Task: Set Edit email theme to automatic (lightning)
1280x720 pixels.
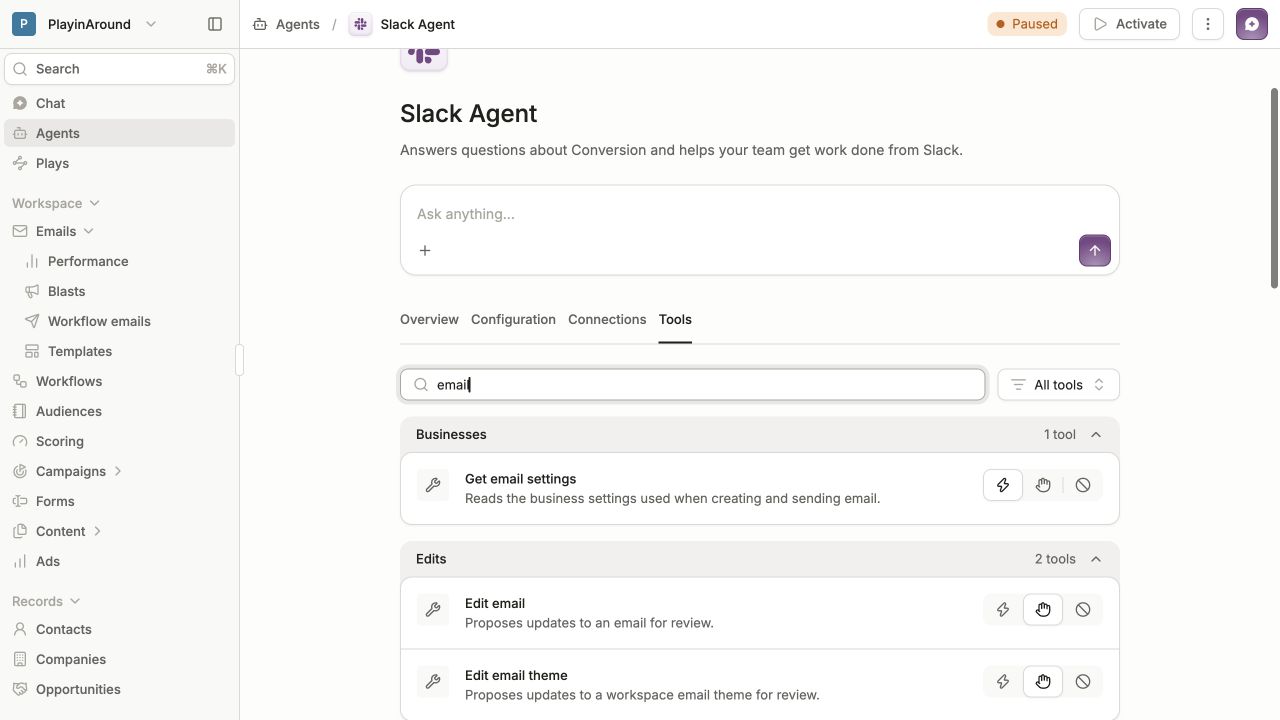Action: coord(1003,681)
